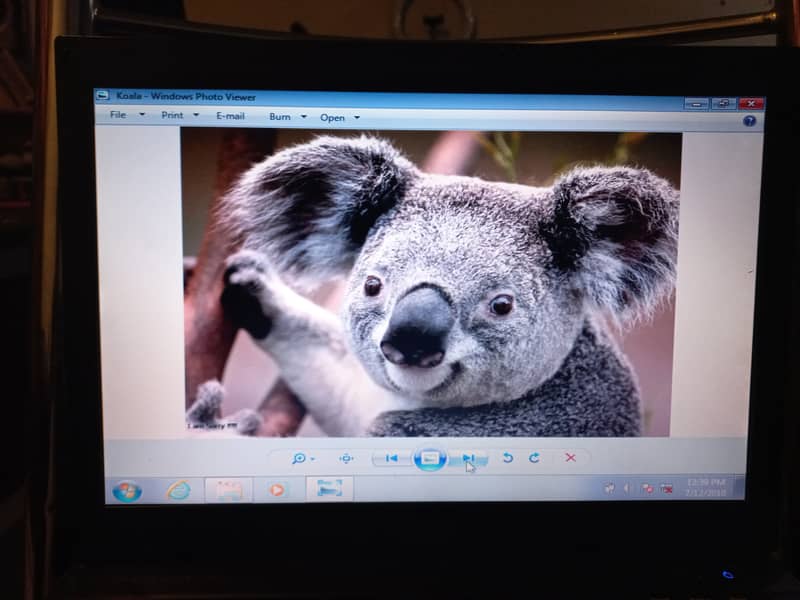Expand the Burn menu dropdown
The height and width of the screenshot is (600, 800).
tap(285, 117)
